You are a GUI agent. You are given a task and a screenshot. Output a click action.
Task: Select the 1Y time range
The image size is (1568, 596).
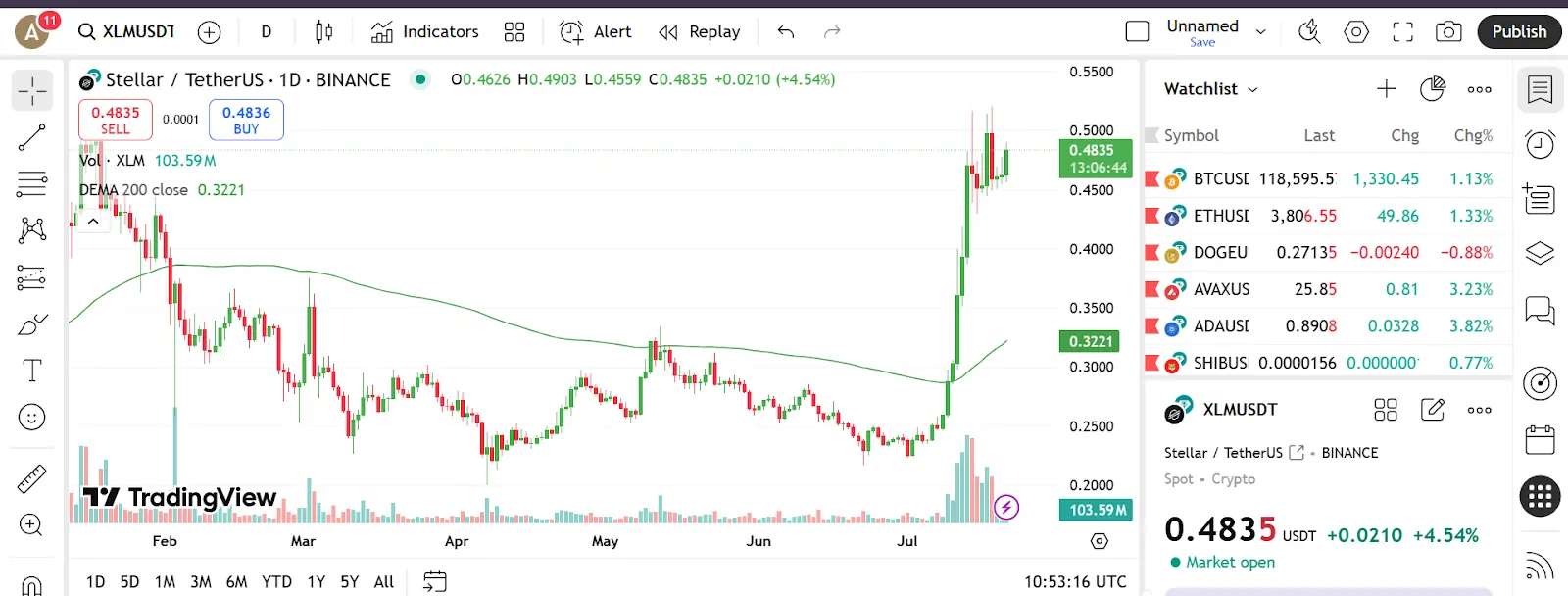(x=316, y=581)
